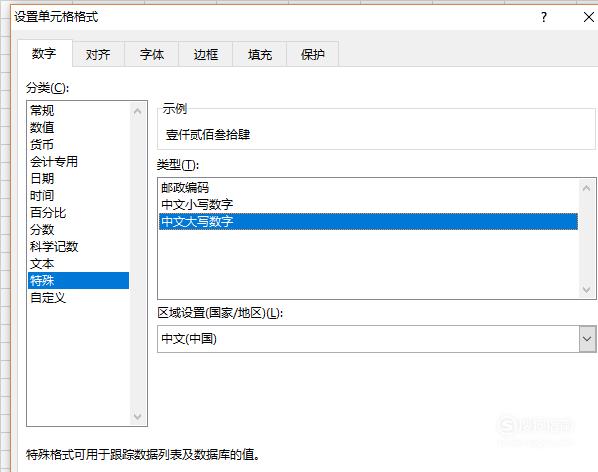Select 常规 in the category list
The width and height of the screenshot is (598, 472).
click(79, 111)
